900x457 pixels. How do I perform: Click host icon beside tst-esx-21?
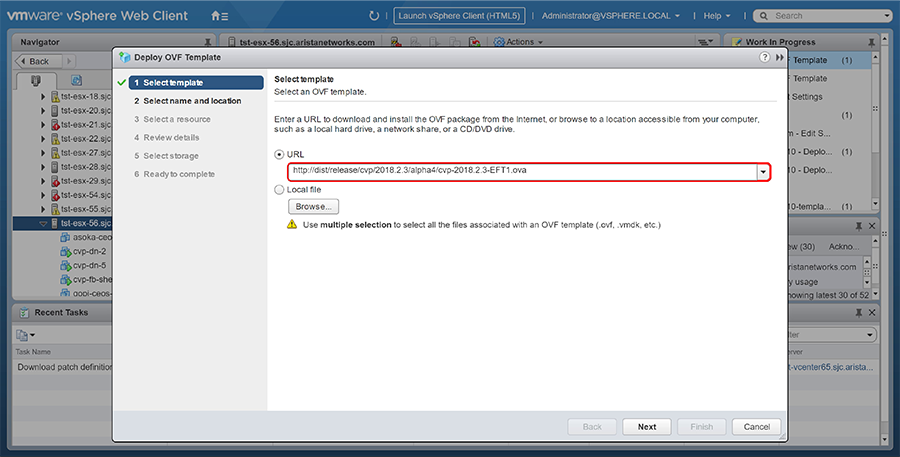click(x=55, y=125)
